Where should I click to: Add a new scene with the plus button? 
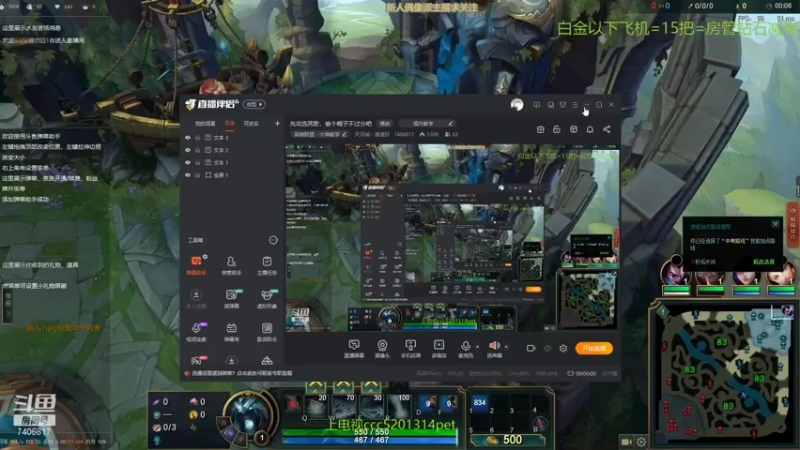point(277,123)
